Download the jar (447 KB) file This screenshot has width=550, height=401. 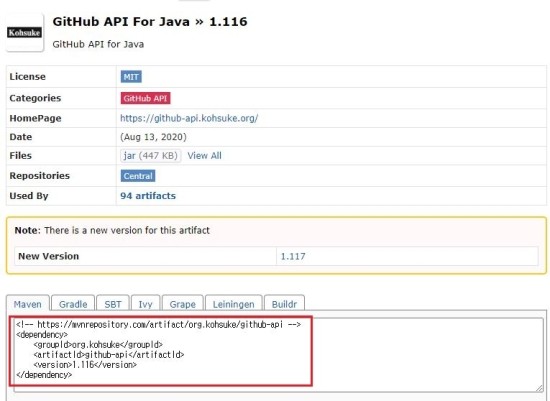(150, 155)
